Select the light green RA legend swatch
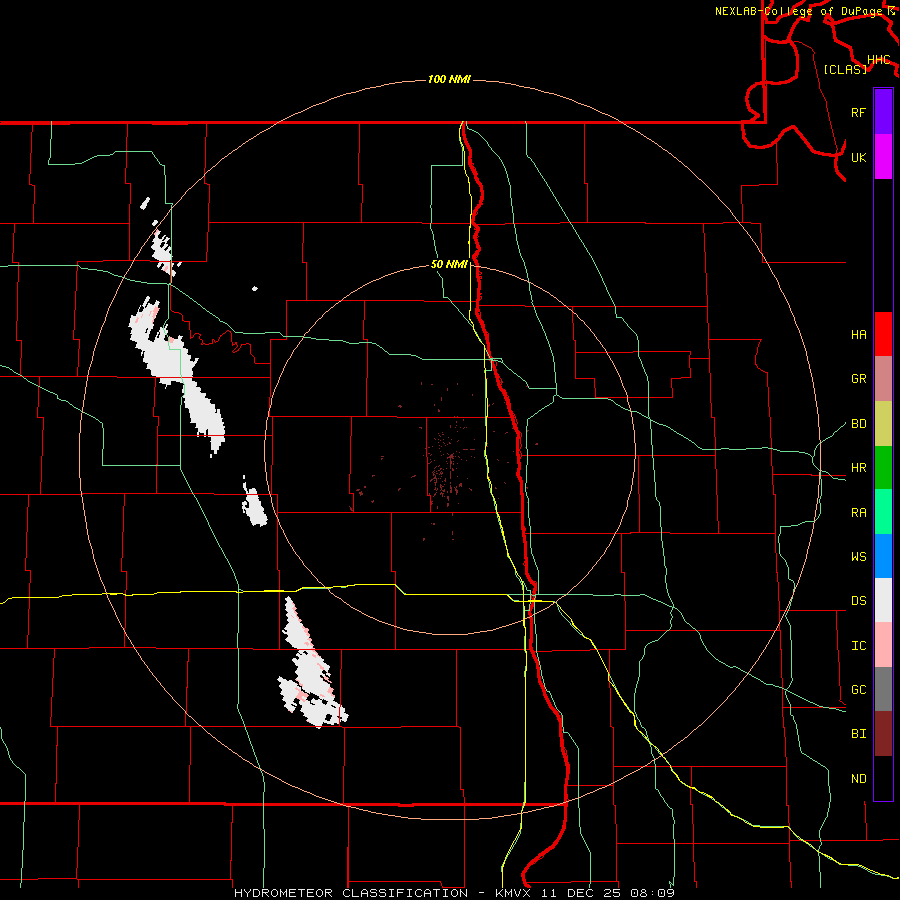Screen dimensions: 900x900 pyautogui.click(x=883, y=512)
